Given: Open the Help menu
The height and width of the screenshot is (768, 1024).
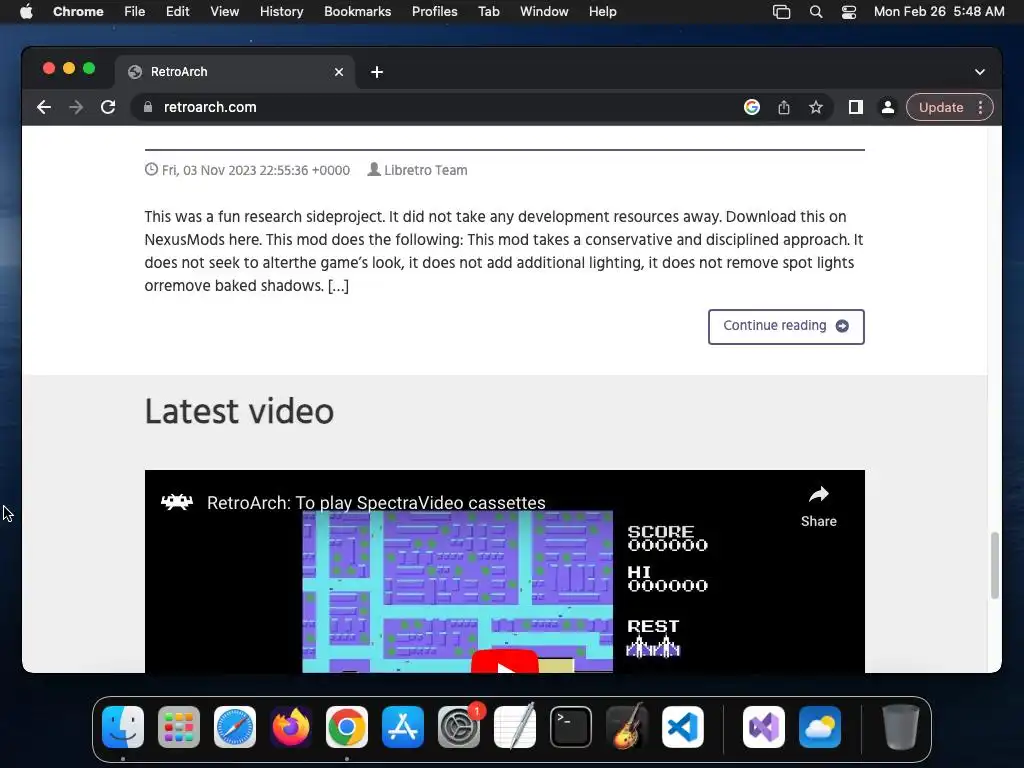Looking at the screenshot, I should (602, 12).
